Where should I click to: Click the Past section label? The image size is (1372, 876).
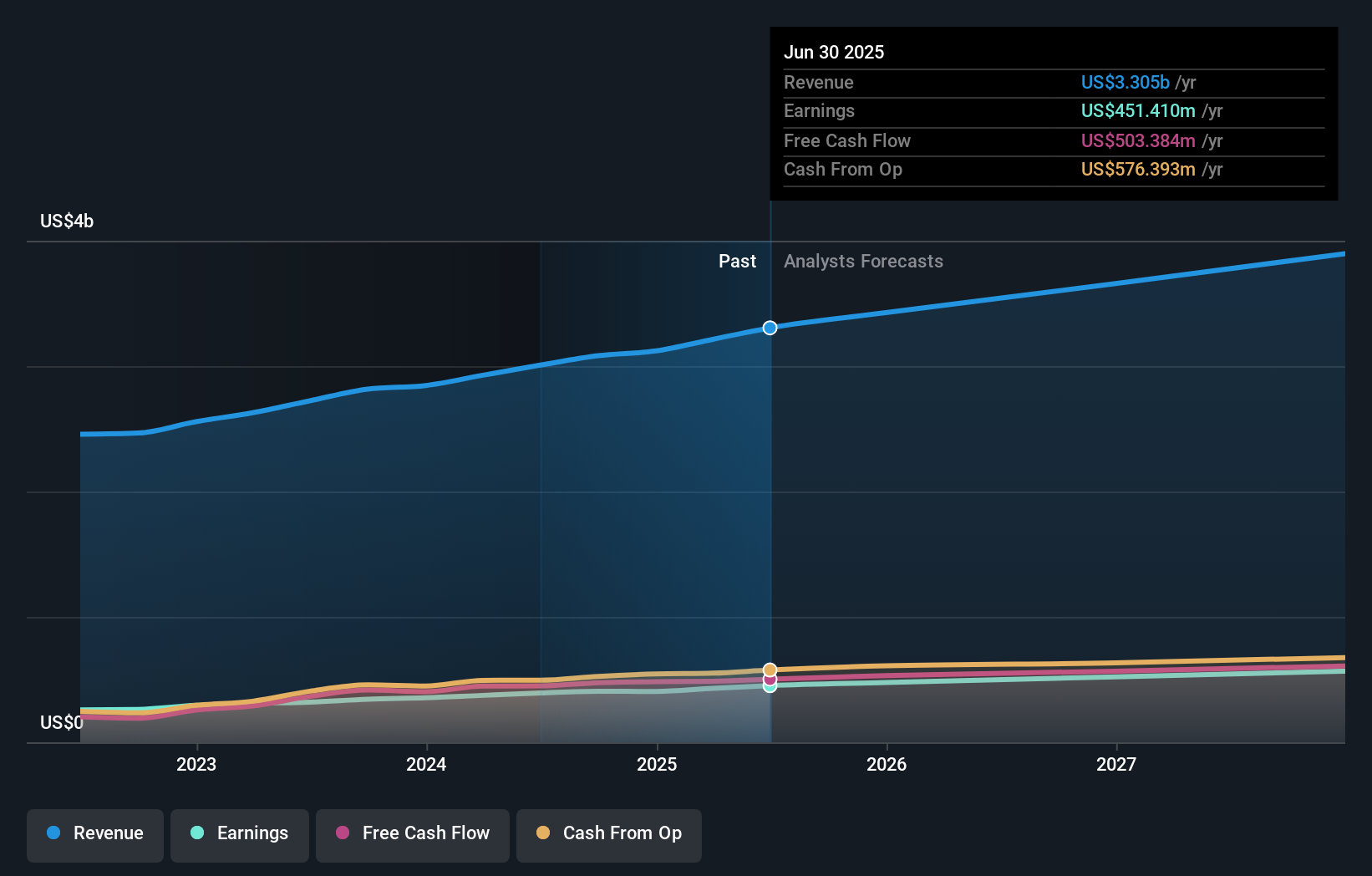point(737,262)
